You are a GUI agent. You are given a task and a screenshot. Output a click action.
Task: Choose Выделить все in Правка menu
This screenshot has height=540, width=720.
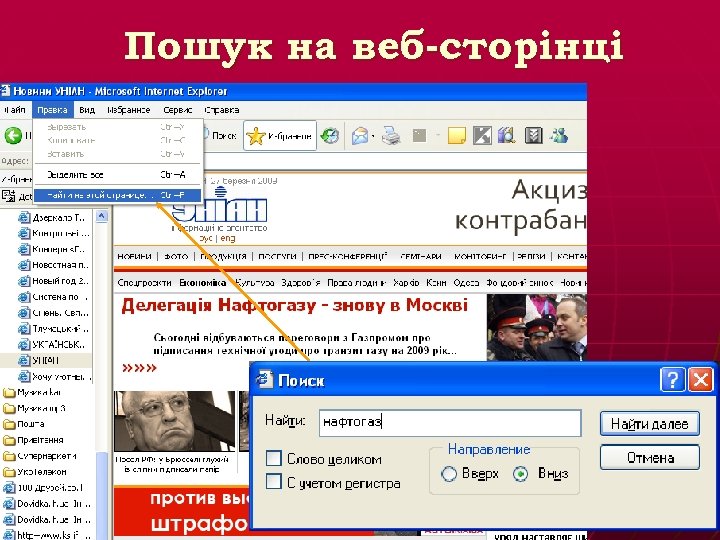click(x=118, y=174)
